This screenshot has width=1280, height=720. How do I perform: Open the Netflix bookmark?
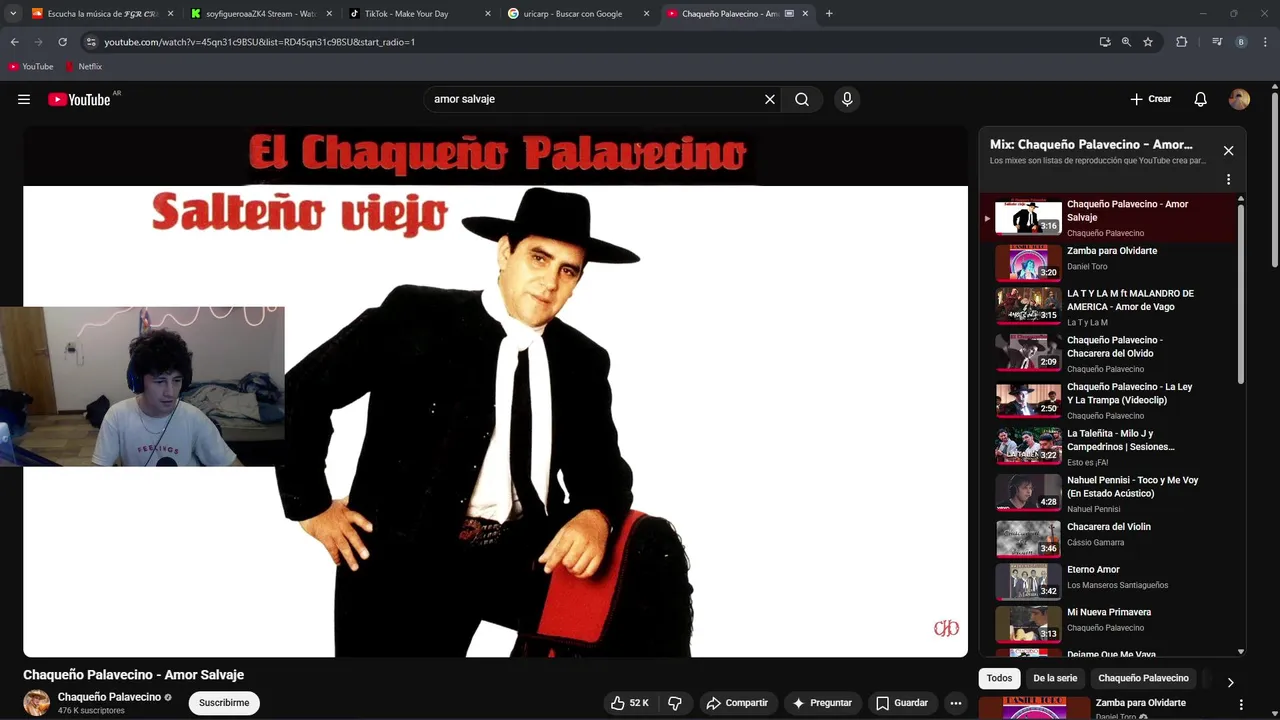83,66
